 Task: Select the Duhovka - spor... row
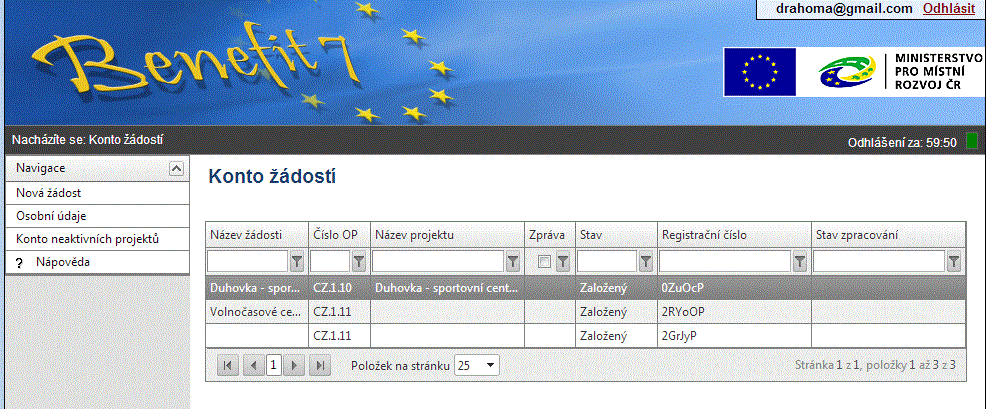[585, 288]
